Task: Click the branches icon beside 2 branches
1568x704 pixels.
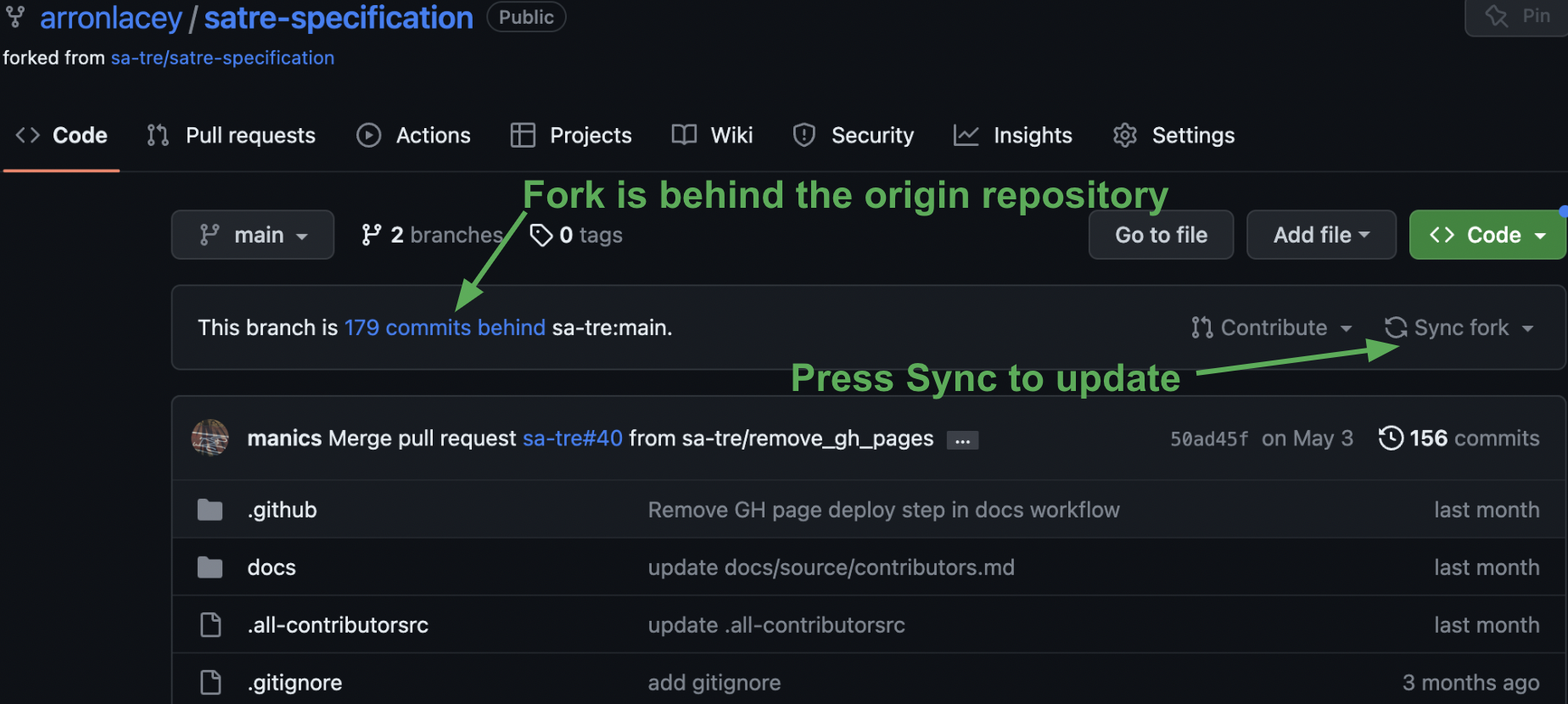Action: tap(371, 235)
